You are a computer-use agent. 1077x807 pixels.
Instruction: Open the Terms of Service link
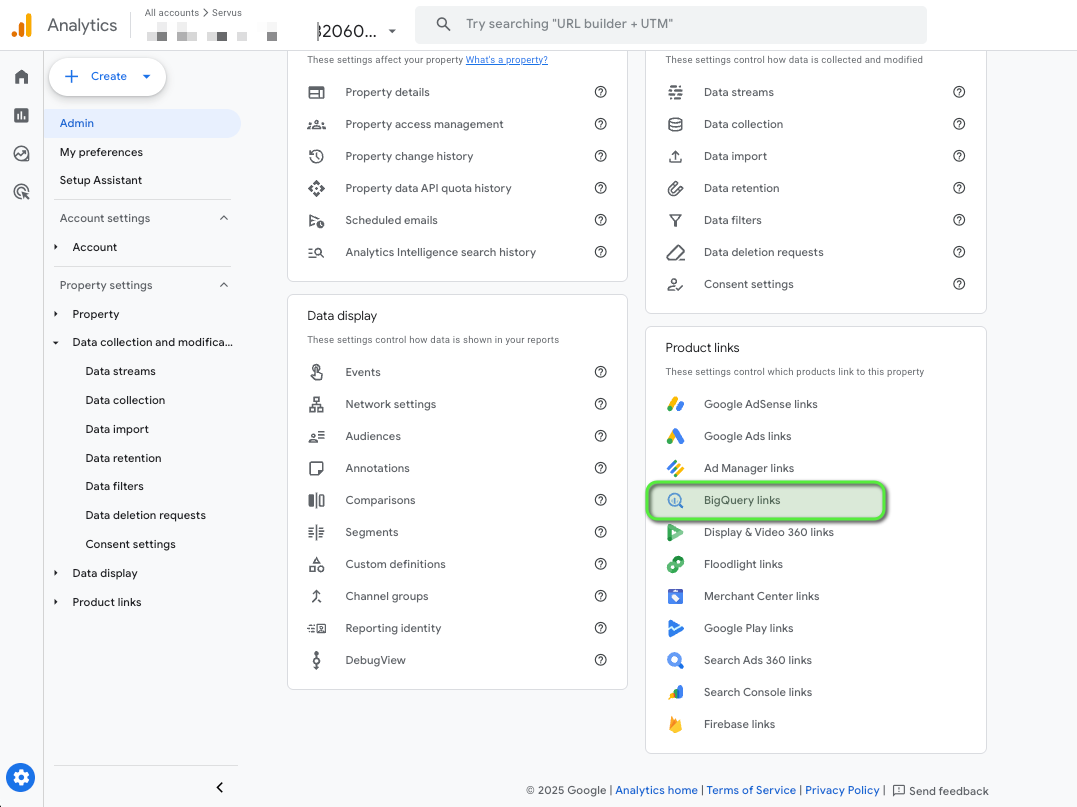click(751, 791)
